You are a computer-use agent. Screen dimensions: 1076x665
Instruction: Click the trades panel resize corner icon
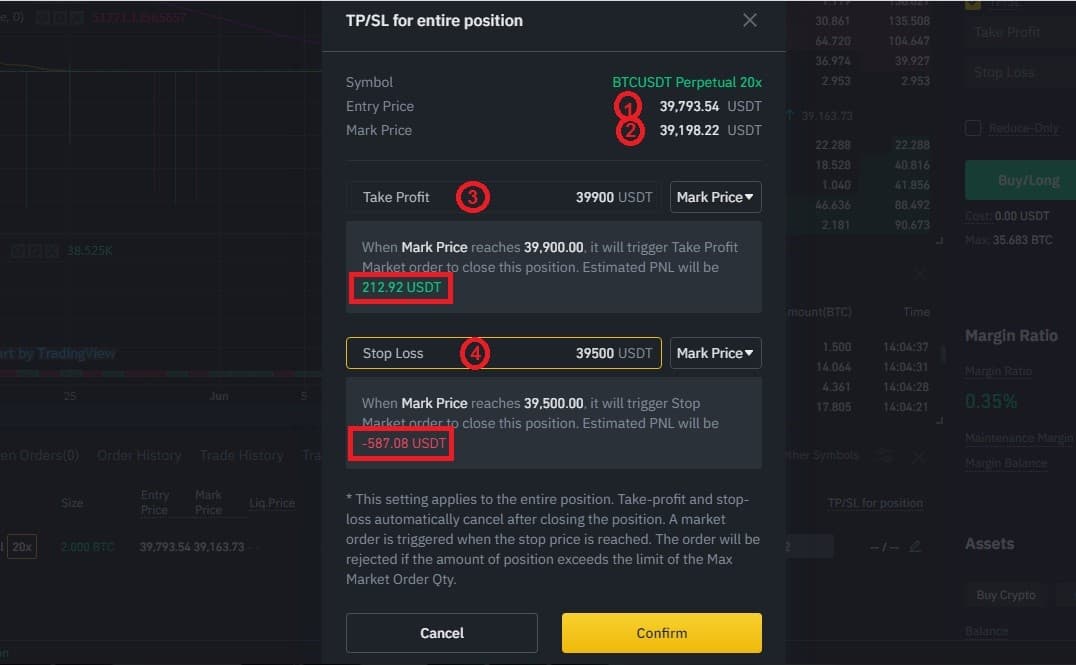(x=939, y=420)
